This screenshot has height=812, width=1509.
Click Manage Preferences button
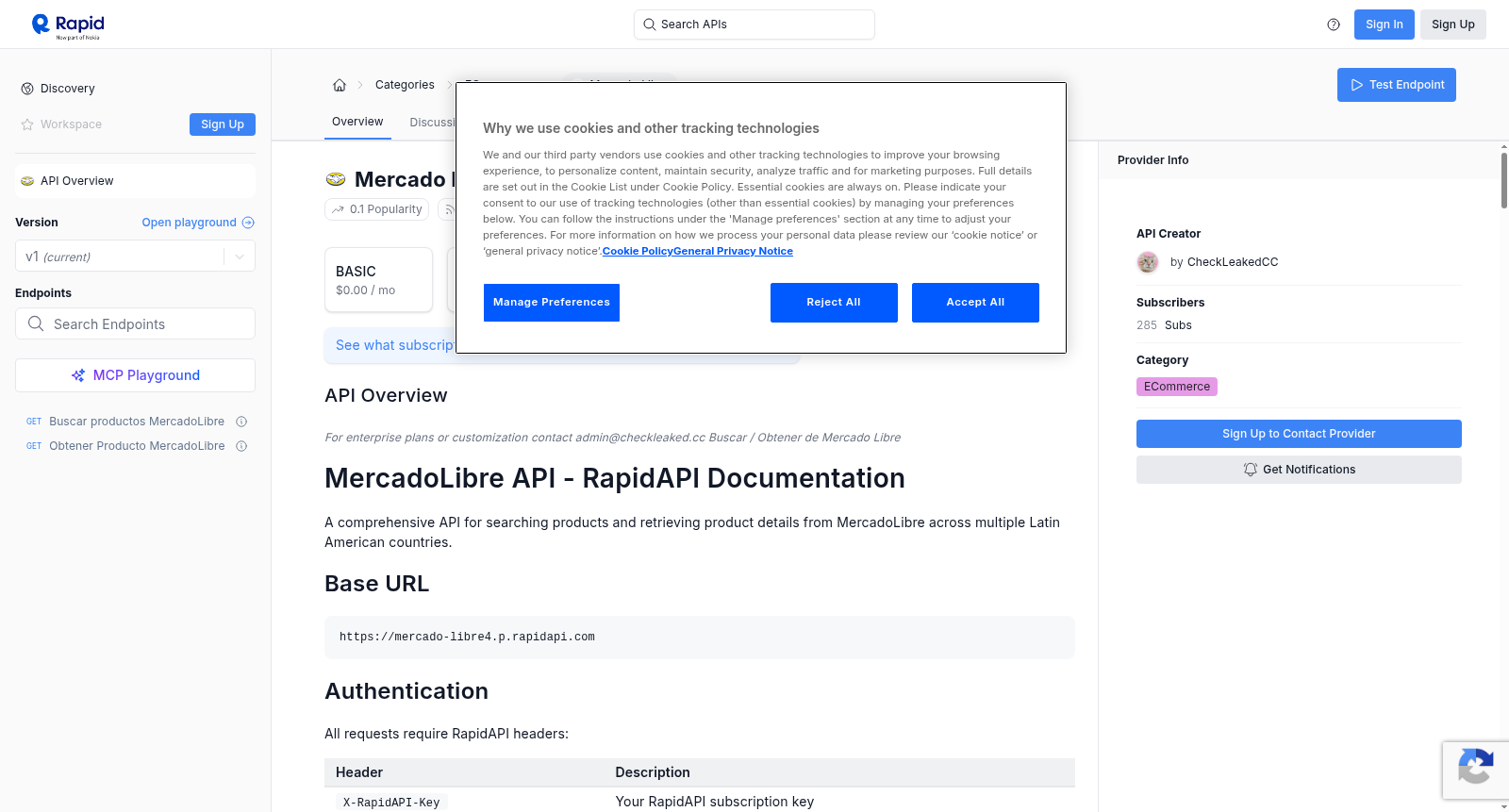(552, 303)
